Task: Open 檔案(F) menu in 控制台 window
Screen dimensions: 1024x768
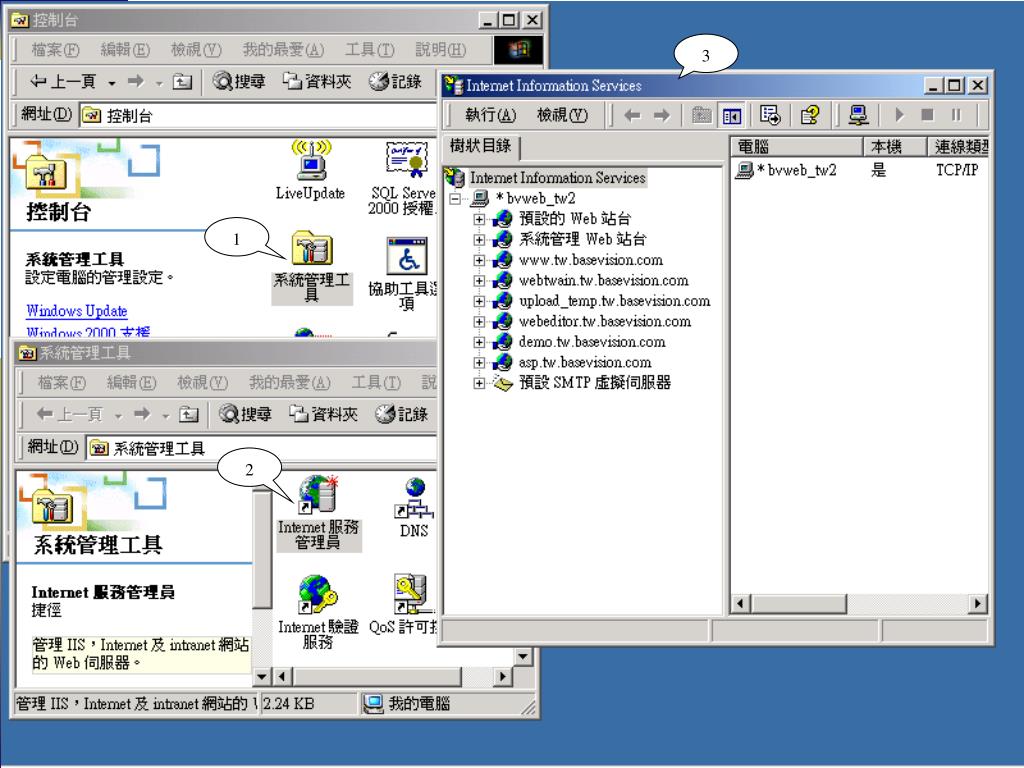Action: [x=56, y=50]
